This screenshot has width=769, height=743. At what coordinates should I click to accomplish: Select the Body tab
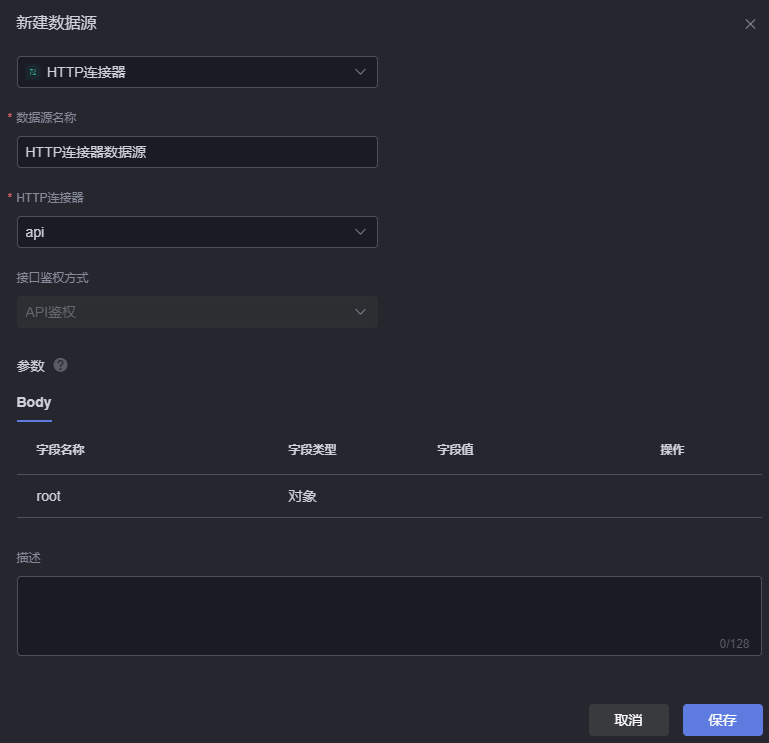(x=34, y=403)
